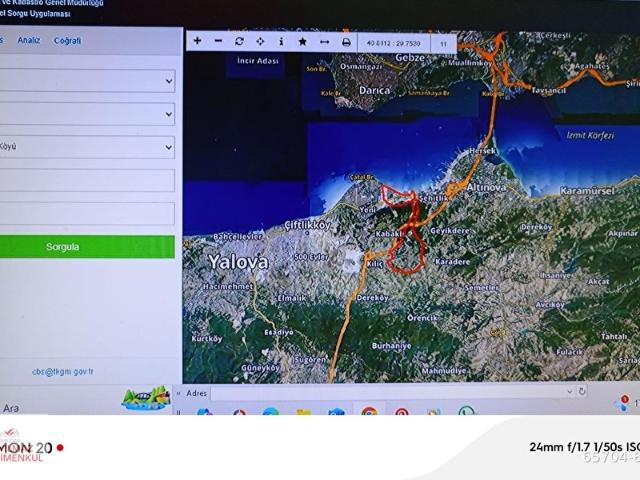Open the first dropdown in query panel
640x480 pixels.
click(x=86, y=81)
